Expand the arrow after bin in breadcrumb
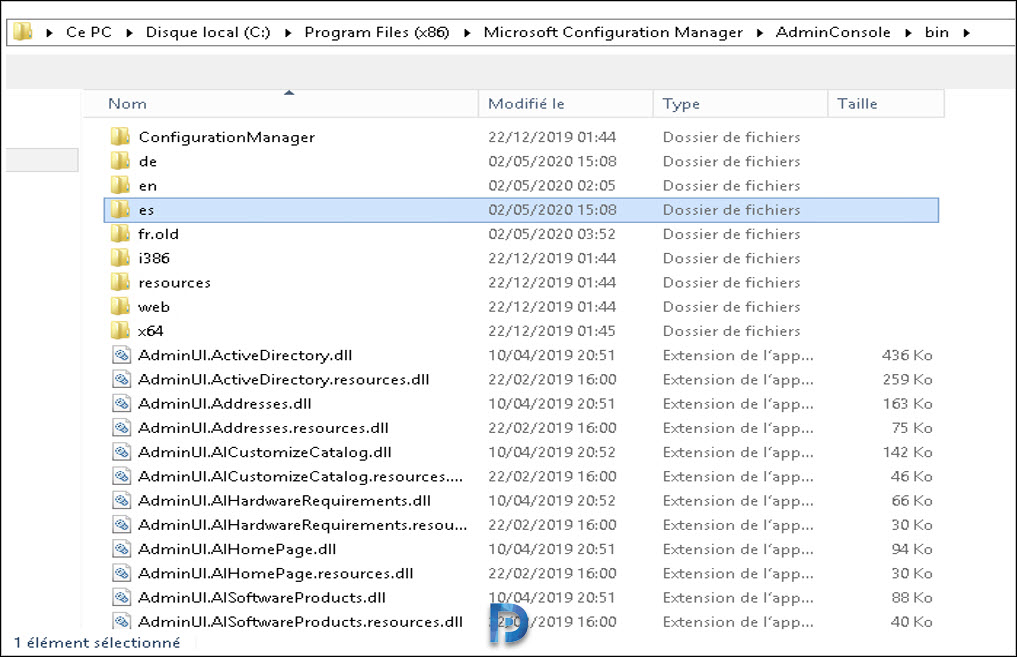Image resolution: width=1017 pixels, height=657 pixels. point(966,32)
